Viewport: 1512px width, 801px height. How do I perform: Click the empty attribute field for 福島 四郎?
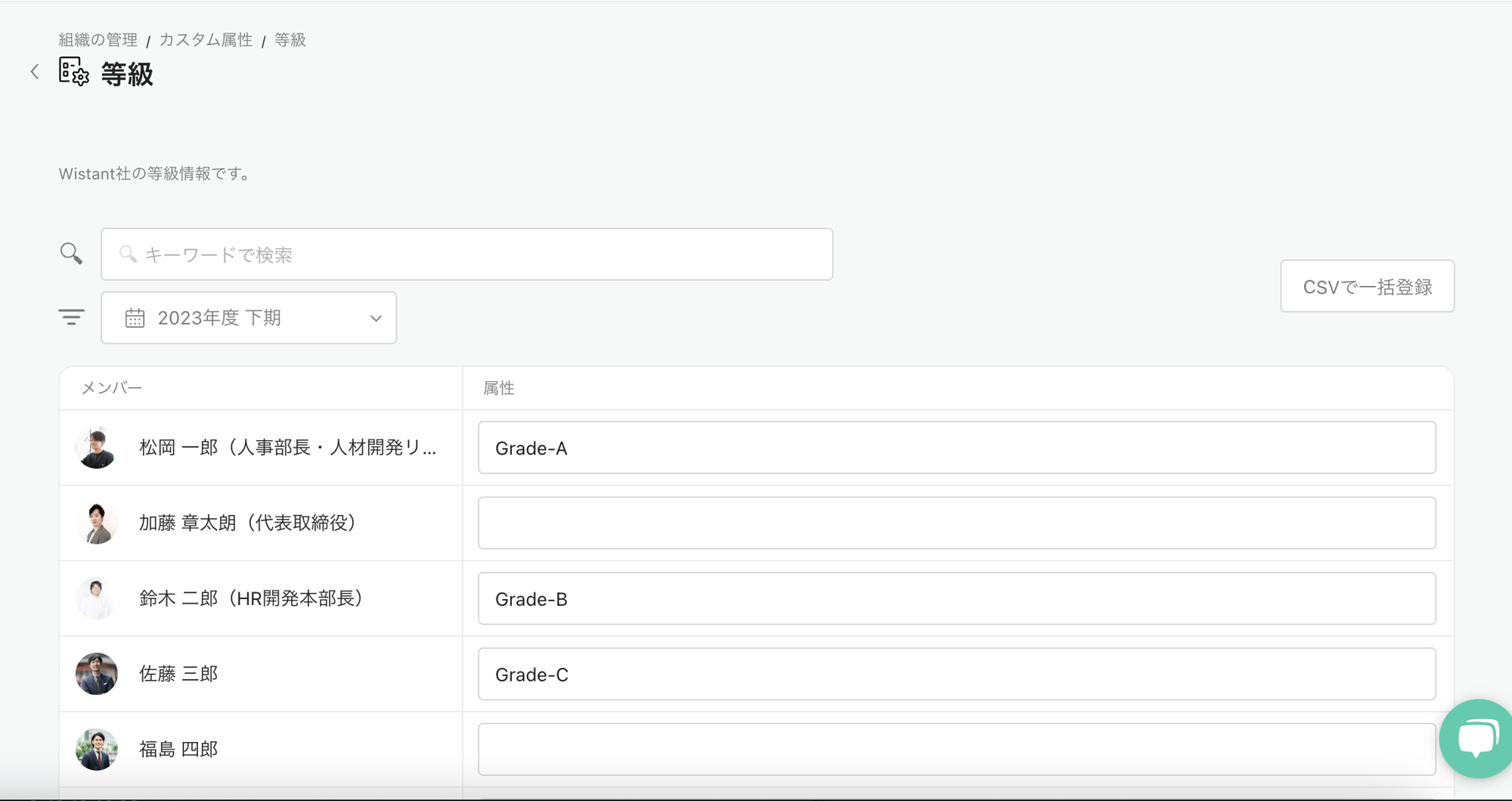pyautogui.click(x=956, y=749)
